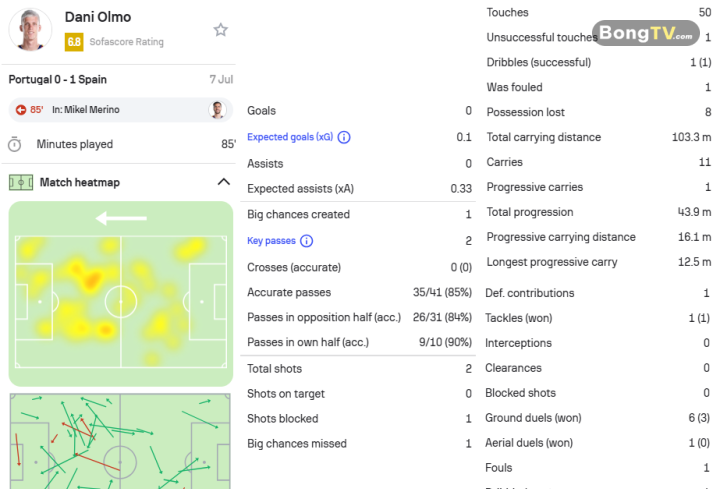Click the stopwatch icon beside Minutes played
Image resolution: width=720 pixels, height=489 pixels.
click(15, 144)
